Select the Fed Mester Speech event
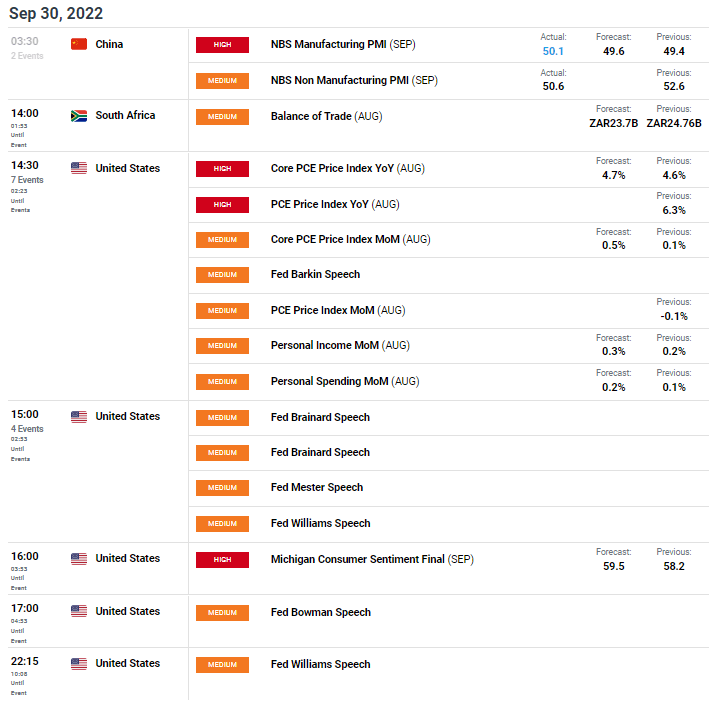 (316, 488)
